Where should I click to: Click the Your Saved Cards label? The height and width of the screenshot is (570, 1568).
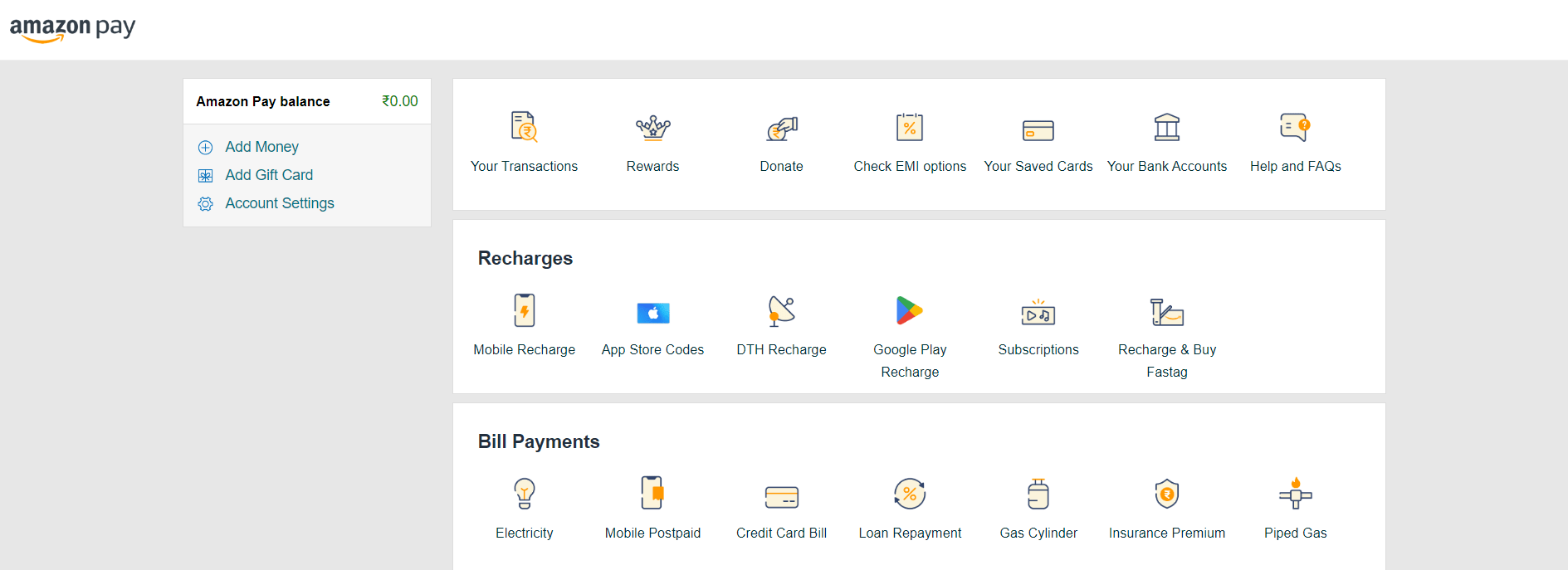1038,166
